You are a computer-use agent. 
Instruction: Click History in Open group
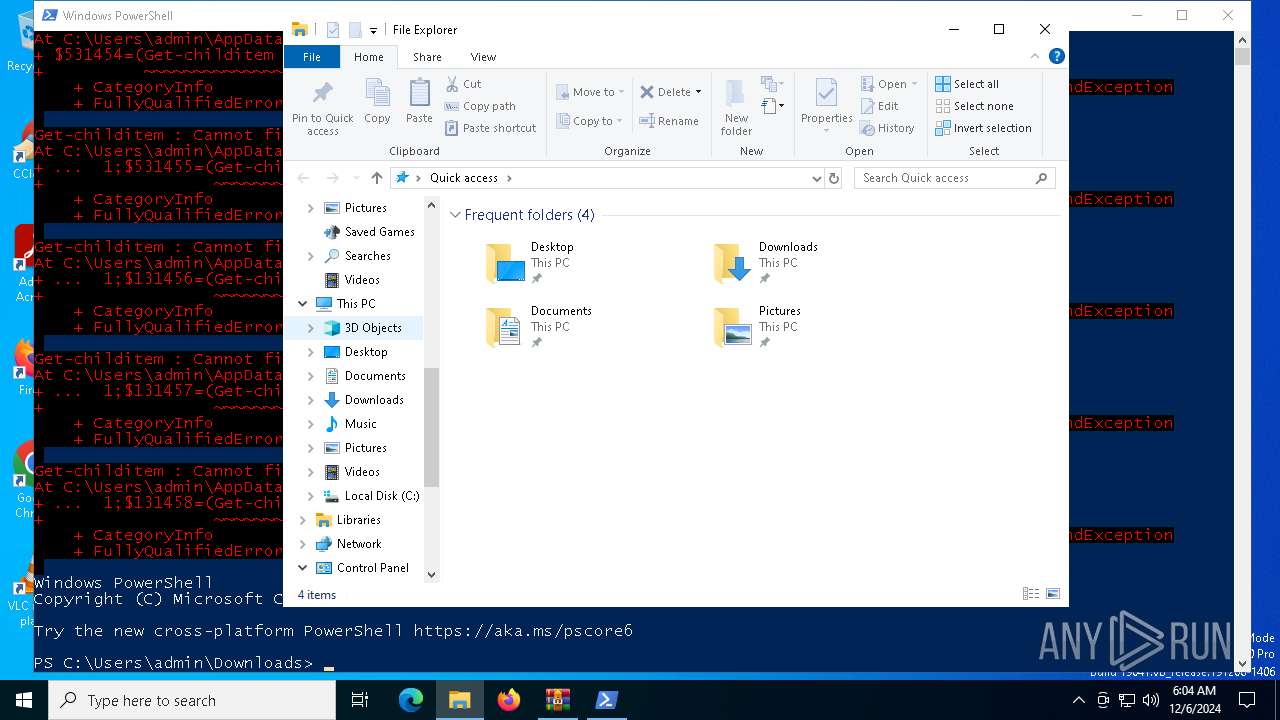[888, 128]
